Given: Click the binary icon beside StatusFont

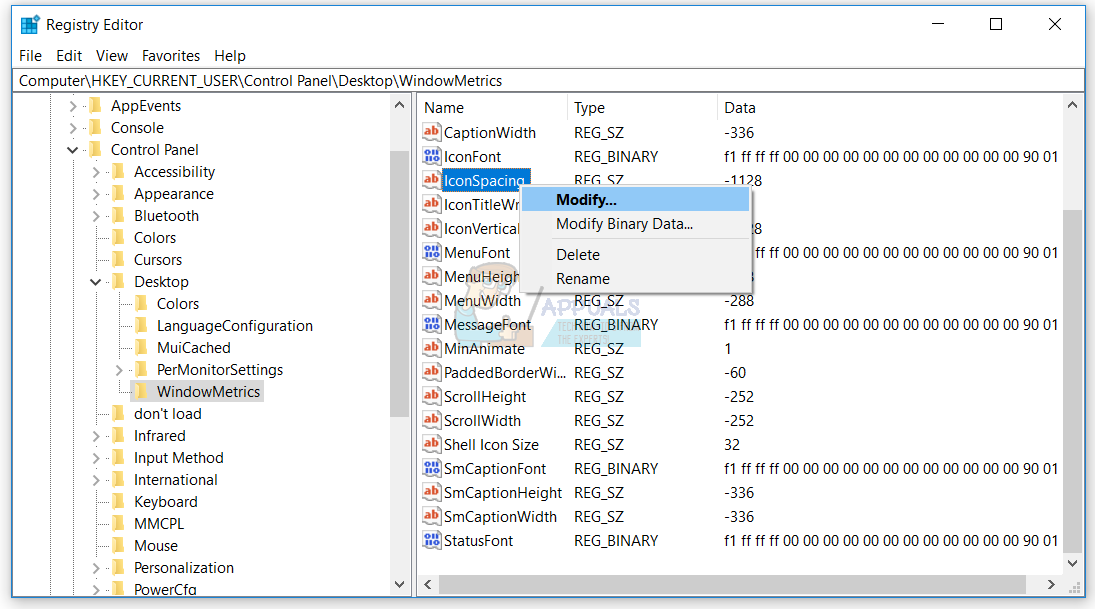Looking at the screenshot, I should [432, 541].
